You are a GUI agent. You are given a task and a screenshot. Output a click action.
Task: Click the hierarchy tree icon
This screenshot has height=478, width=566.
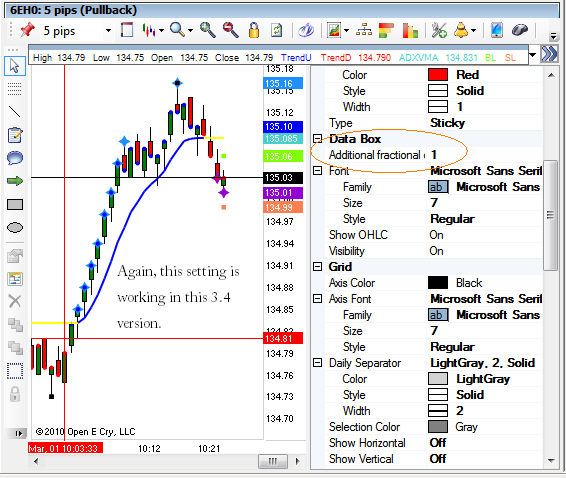point(364,30)
